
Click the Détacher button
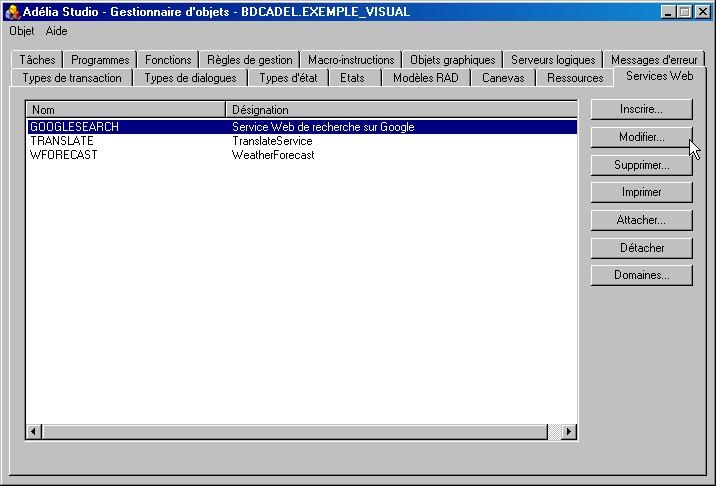(642, 248)
